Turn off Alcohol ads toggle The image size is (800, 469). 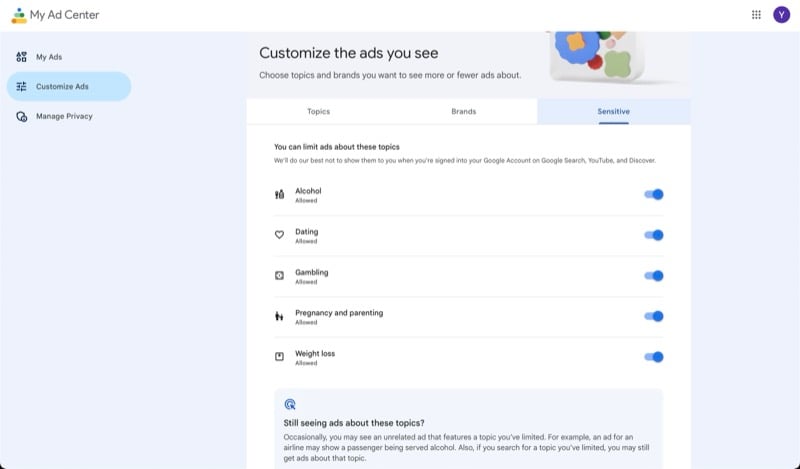pyautogui.click(x=654, y=194)
